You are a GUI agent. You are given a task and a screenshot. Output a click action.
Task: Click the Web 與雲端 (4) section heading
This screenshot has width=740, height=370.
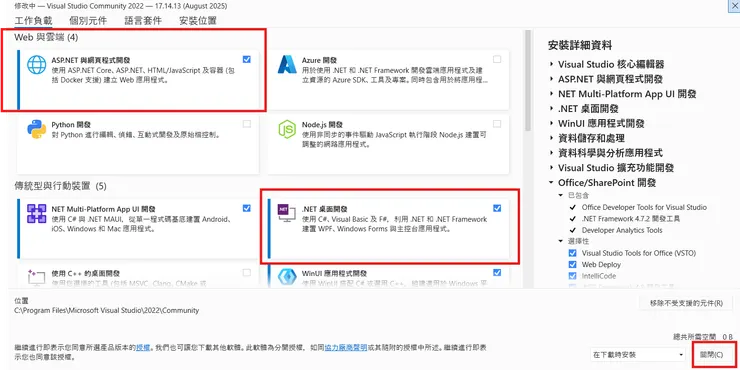(46, 37)
